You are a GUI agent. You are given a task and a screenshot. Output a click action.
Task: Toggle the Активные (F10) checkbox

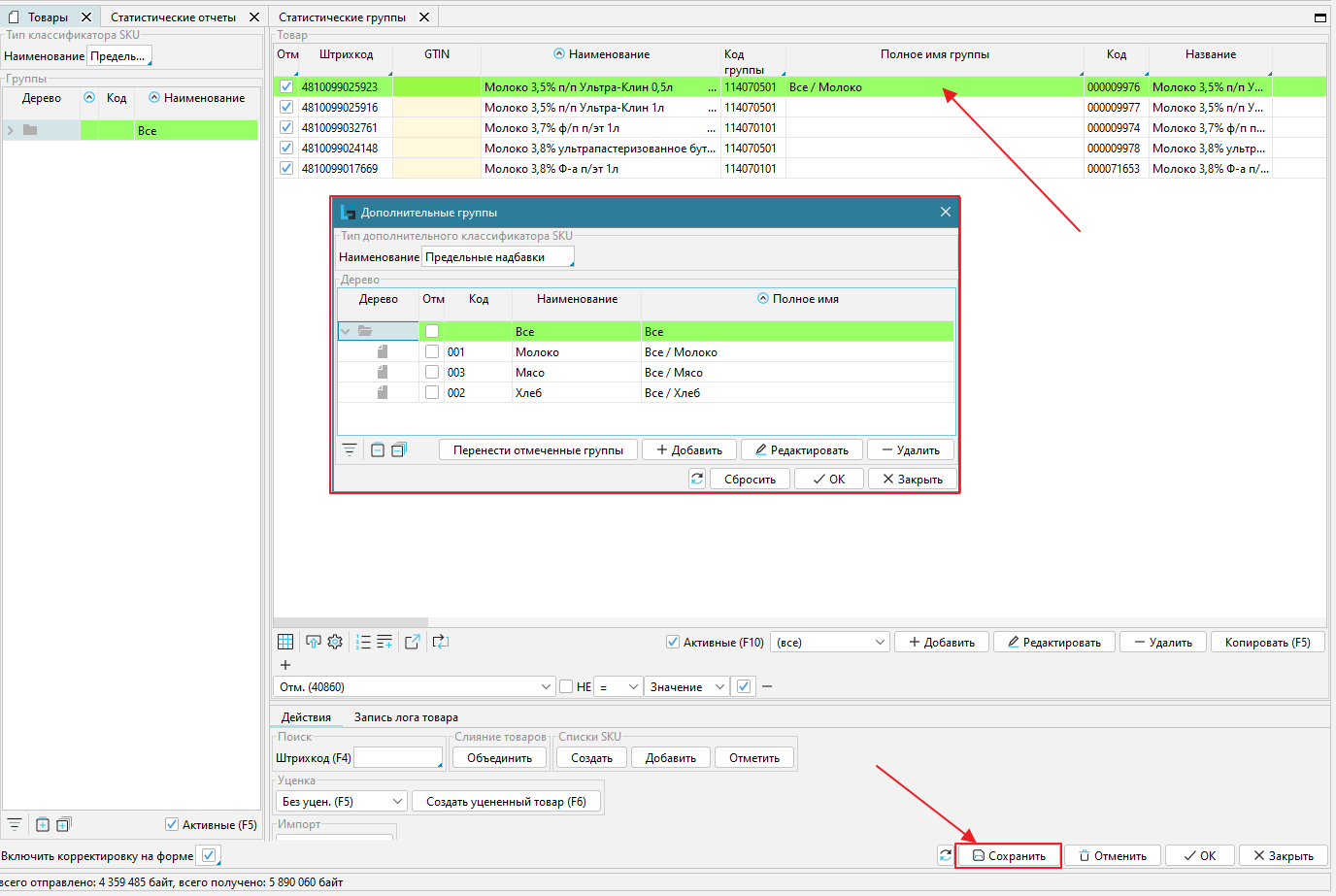(673, 642)
